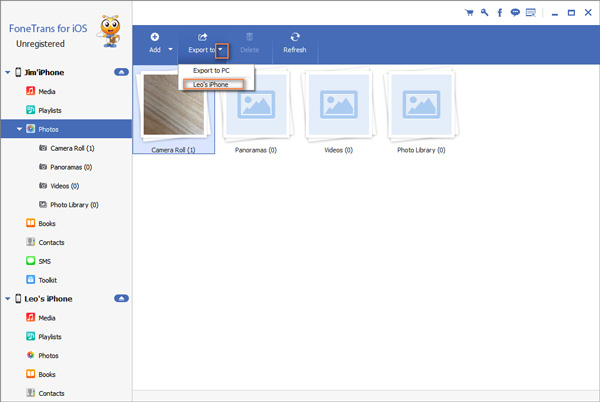The height and width of the screenshot is (402, 600).
Task: Open the Facebook share icon
Action: click(499, 13)
